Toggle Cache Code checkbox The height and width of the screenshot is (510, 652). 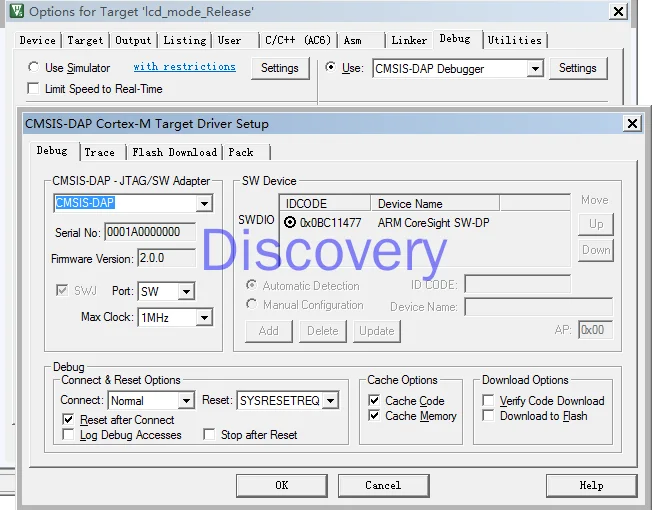374,400
